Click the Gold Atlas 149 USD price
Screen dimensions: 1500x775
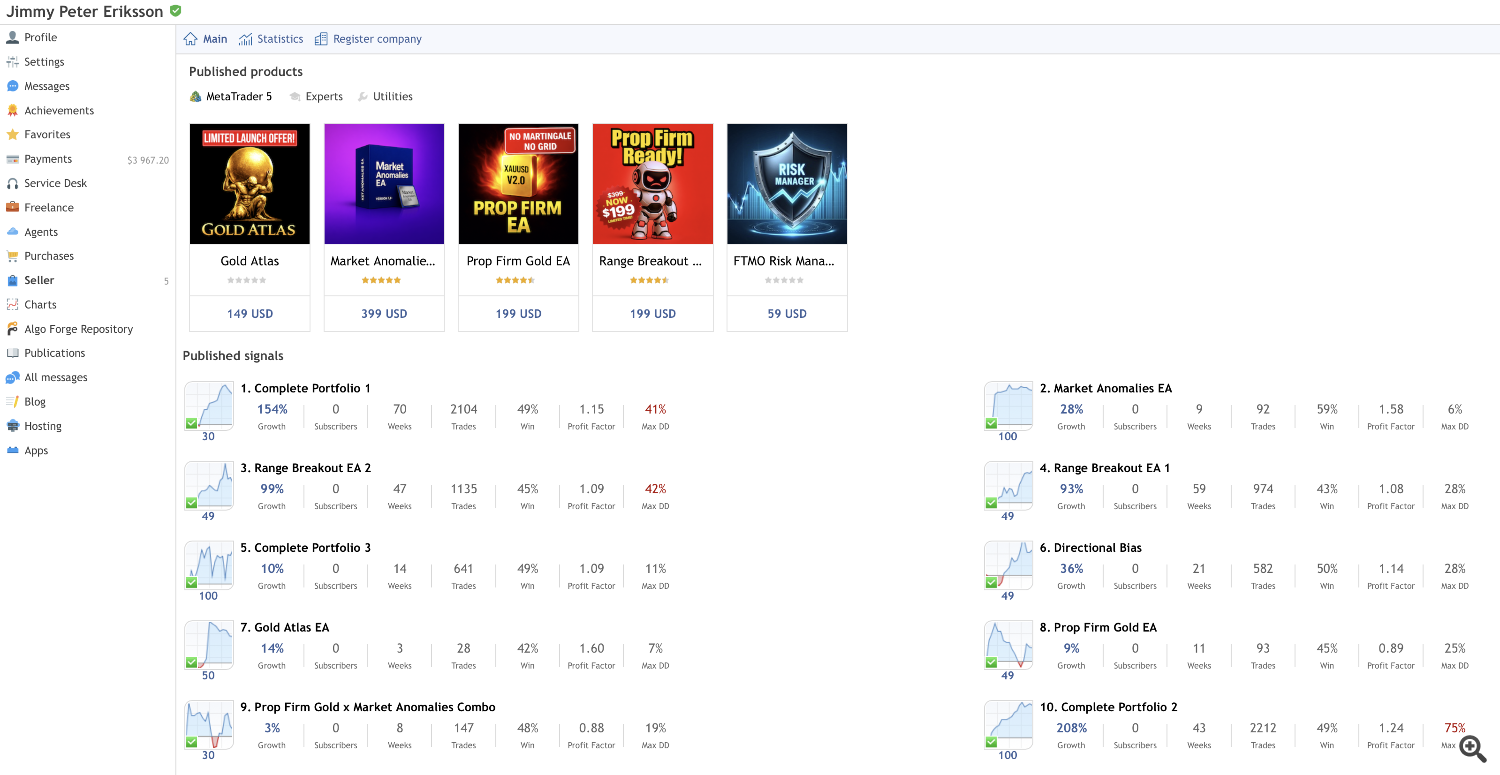click(250, 314)
